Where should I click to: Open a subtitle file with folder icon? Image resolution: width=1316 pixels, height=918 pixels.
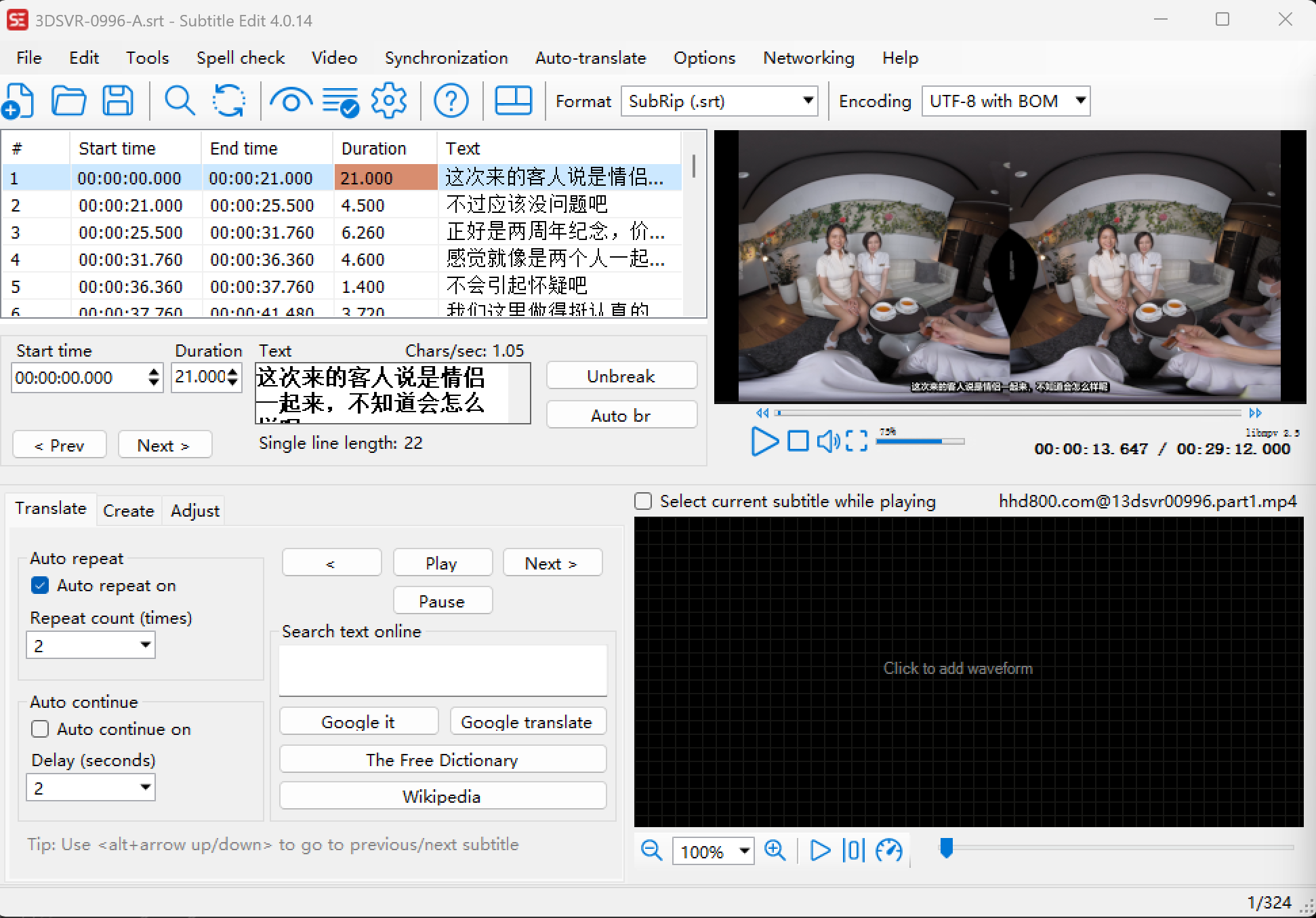click(x=68, y=101)
